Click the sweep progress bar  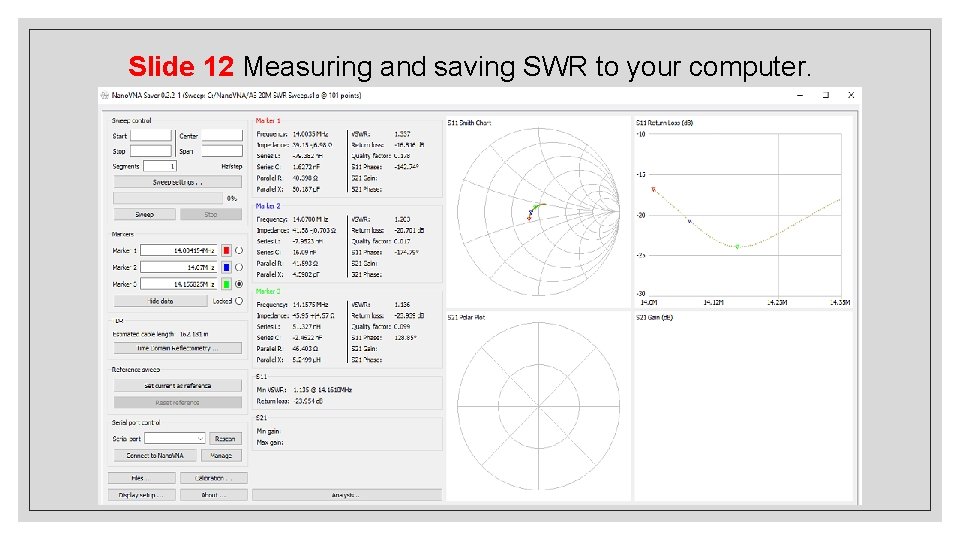168,198
